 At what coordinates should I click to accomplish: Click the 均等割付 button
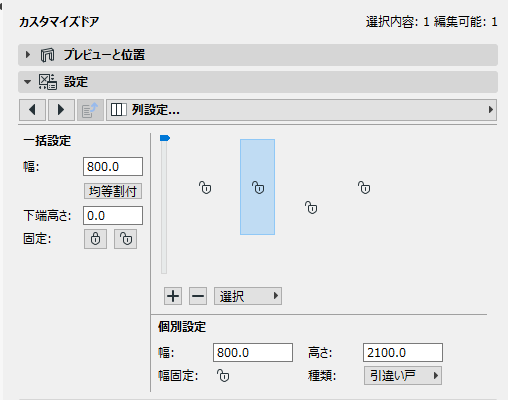coord(113,191)
